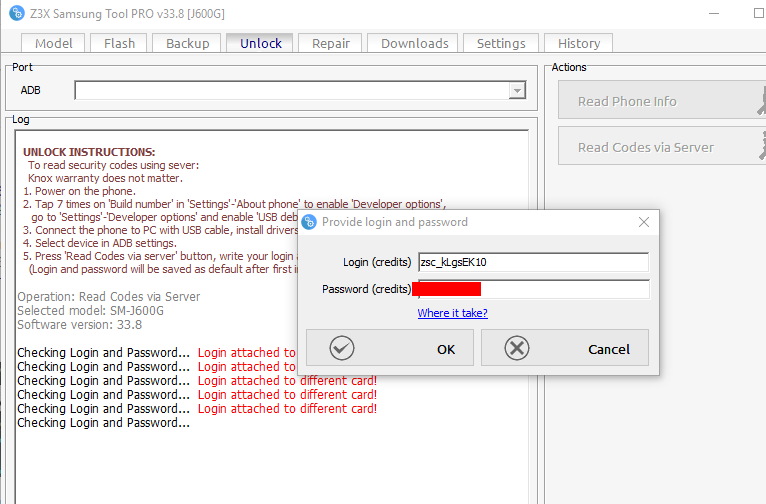
Task: Focus the Password (credits) input field
Action: point(533,289)
